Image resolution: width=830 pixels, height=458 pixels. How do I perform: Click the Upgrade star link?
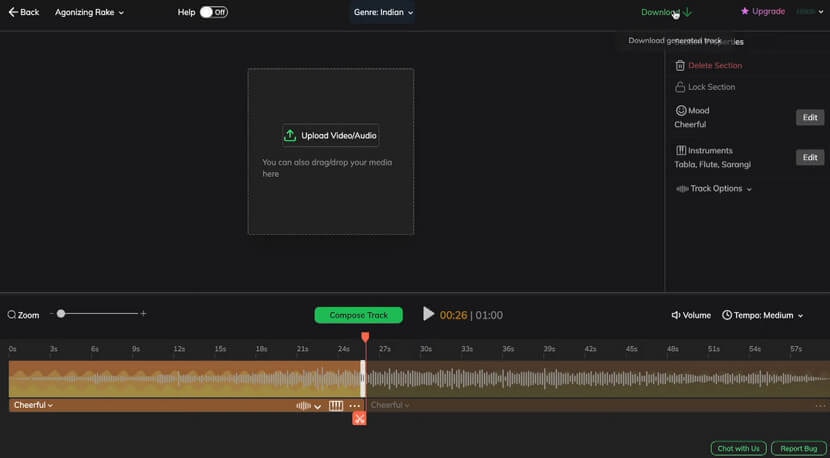pos(763,11)
